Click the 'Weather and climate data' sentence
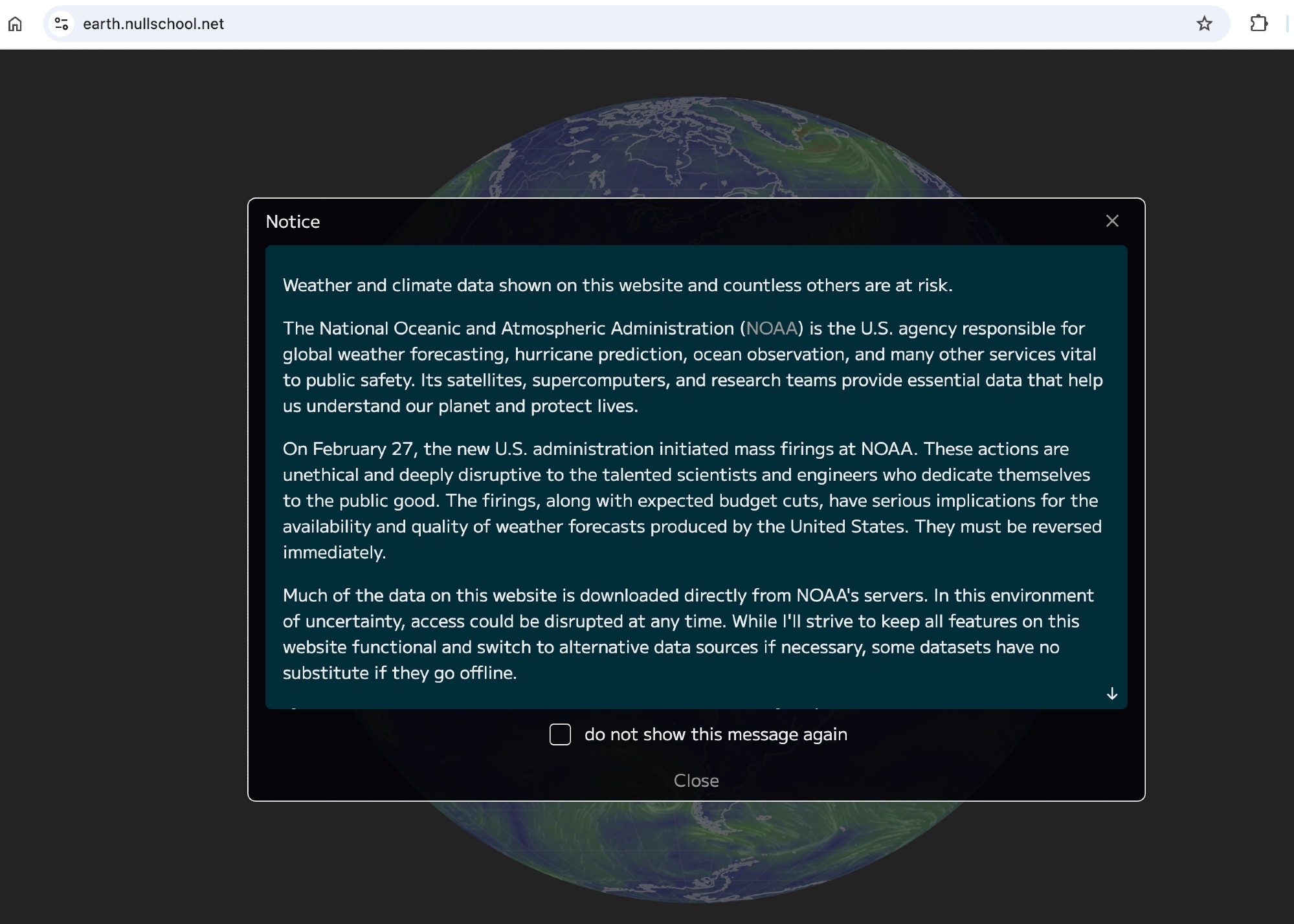 click(617, 285)
